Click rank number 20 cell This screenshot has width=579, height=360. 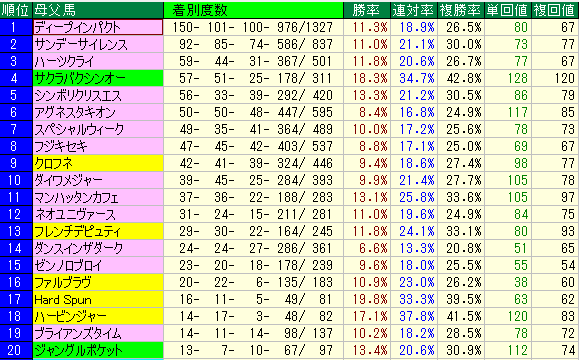pos(16,350)
